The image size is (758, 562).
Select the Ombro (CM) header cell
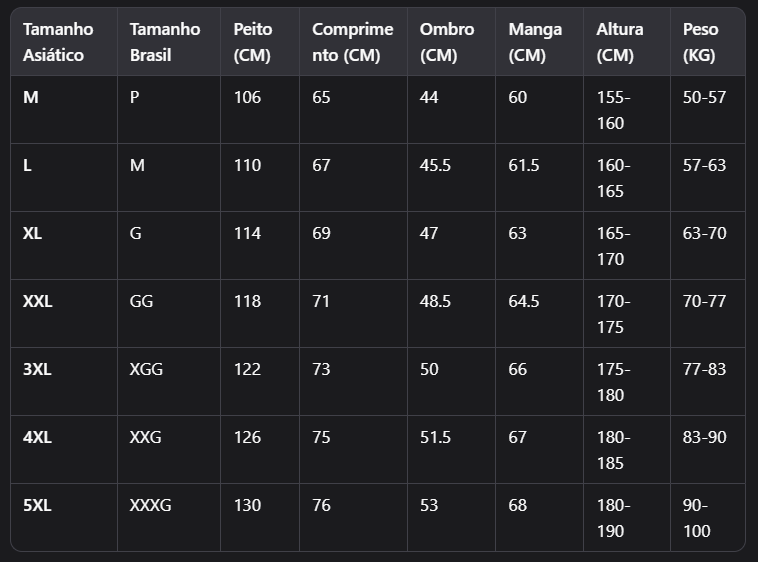click(447, 42)
